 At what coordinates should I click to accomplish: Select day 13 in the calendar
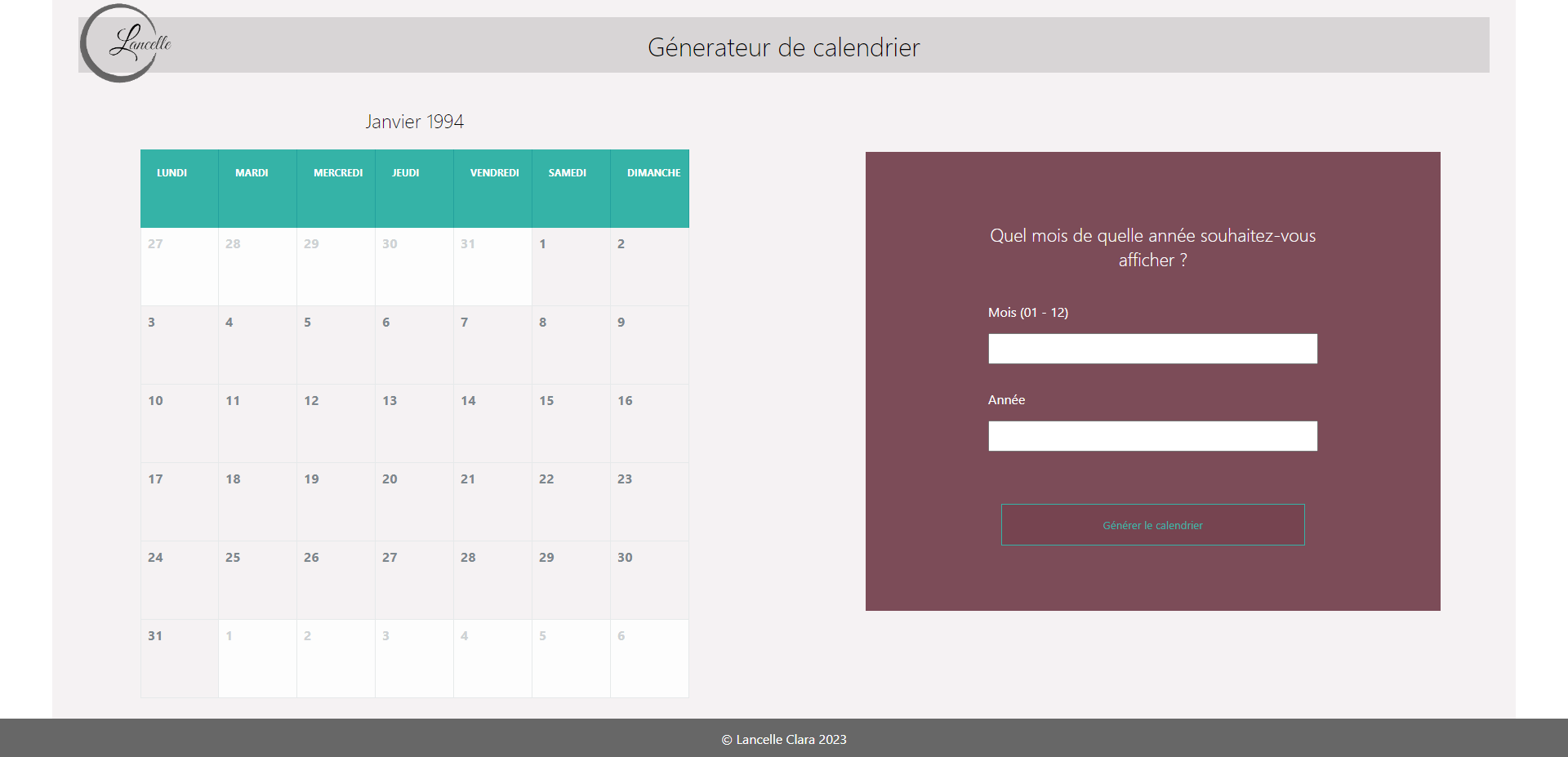pyautogui.click(x=414, y=424)
